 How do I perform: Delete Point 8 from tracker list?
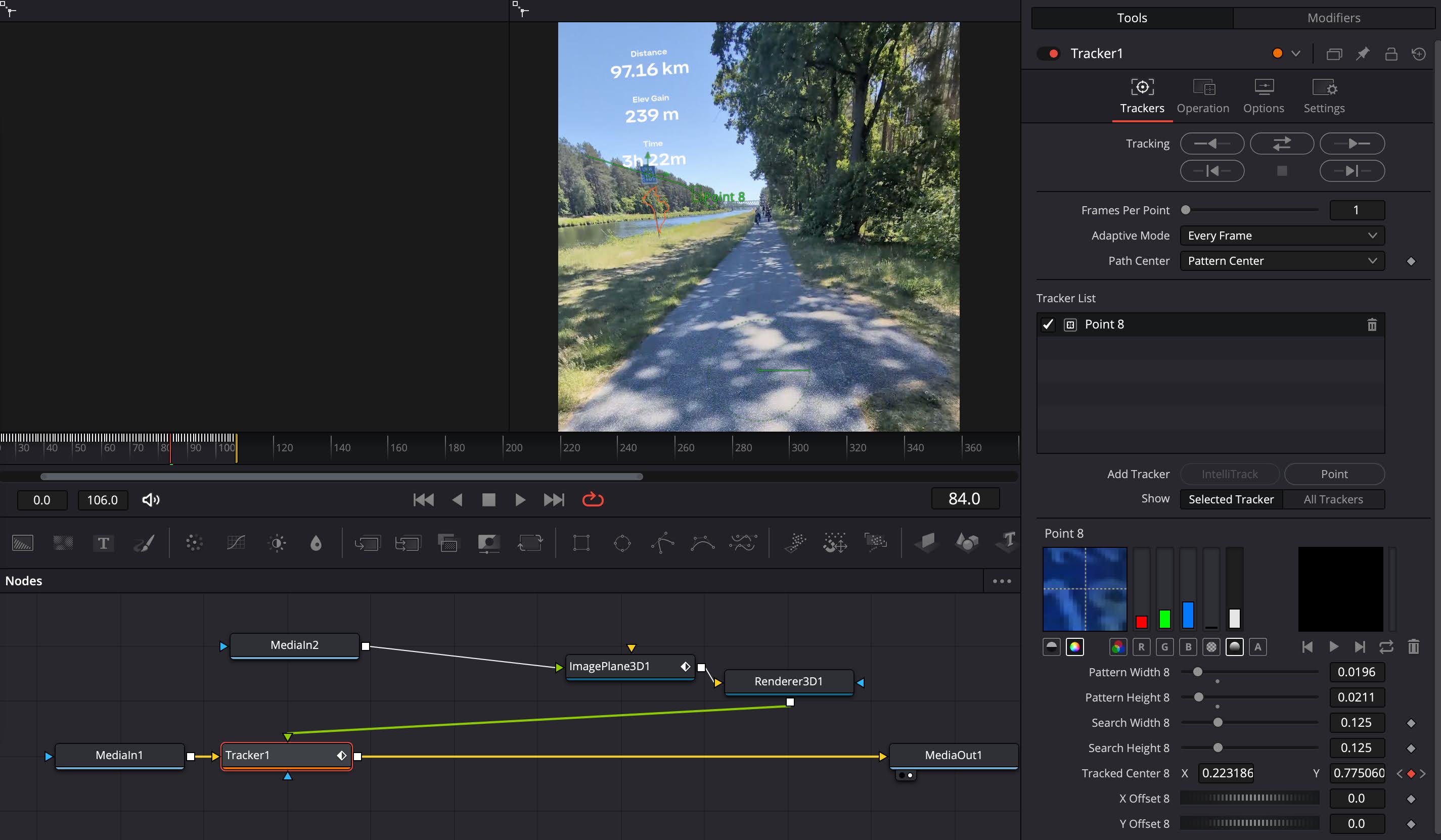pyautogui.click(x=1371, y=324)
